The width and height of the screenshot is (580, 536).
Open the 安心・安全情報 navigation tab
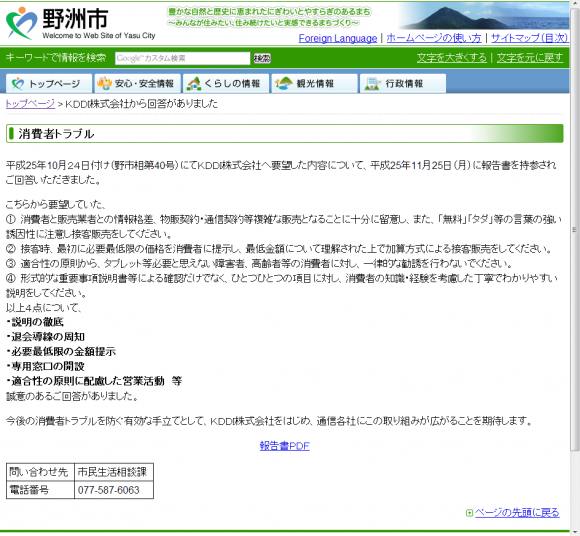[x=138, y=83]
